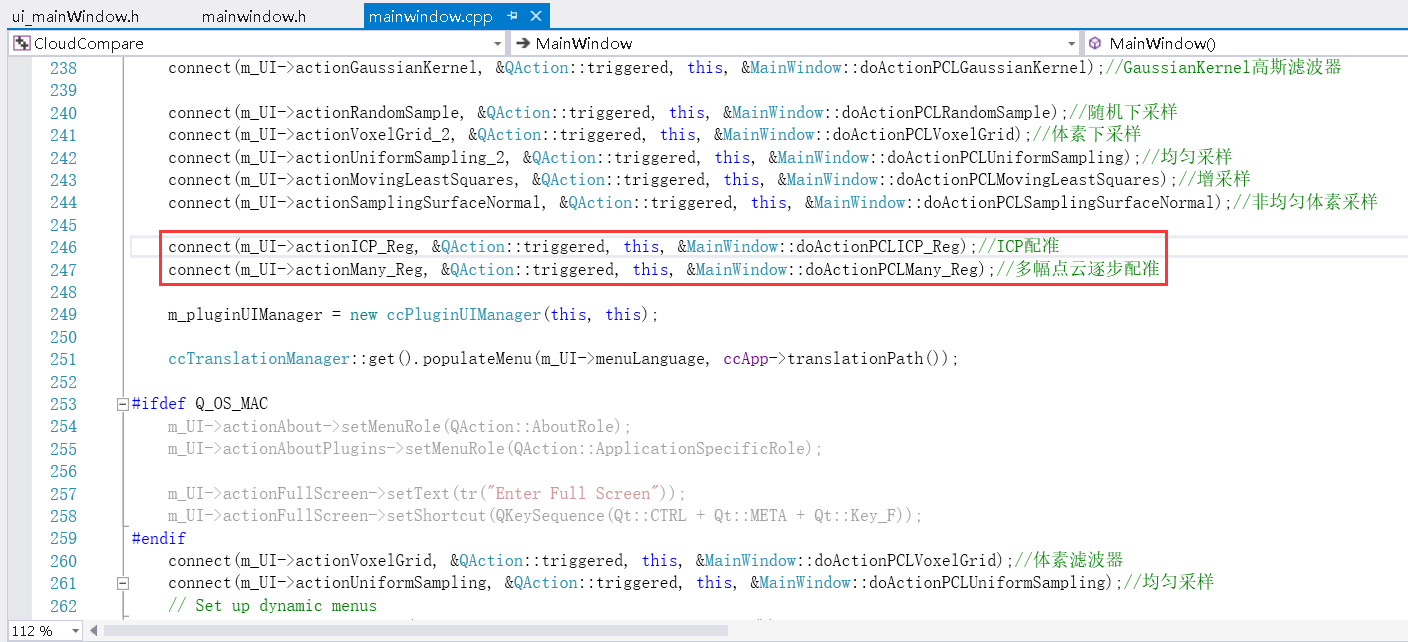Open the CloudCompare scope dropdown
The height and width of the screenshot is (642, 1408).
497,43
